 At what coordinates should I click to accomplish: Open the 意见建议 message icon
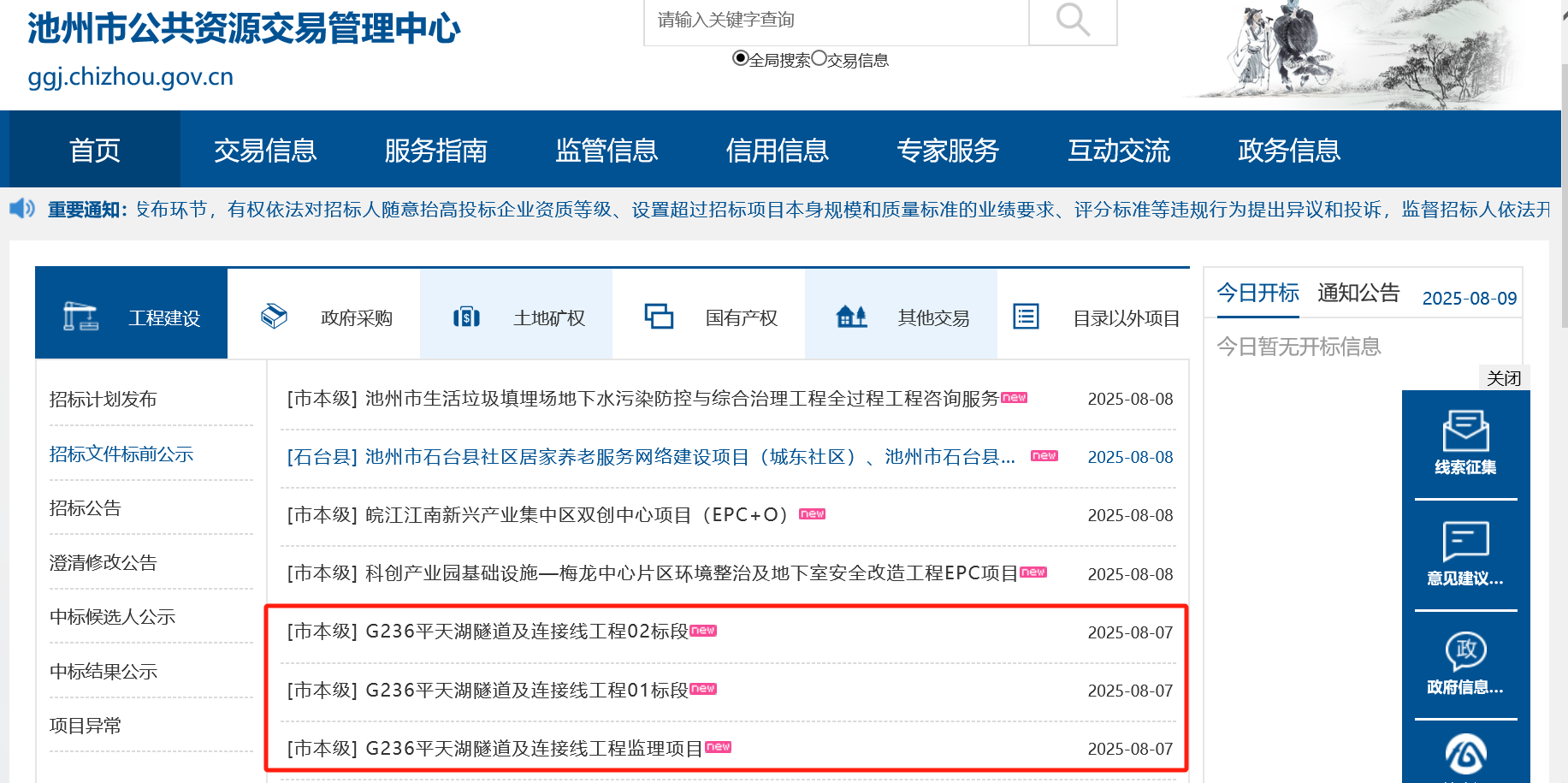click(1465, 542)
